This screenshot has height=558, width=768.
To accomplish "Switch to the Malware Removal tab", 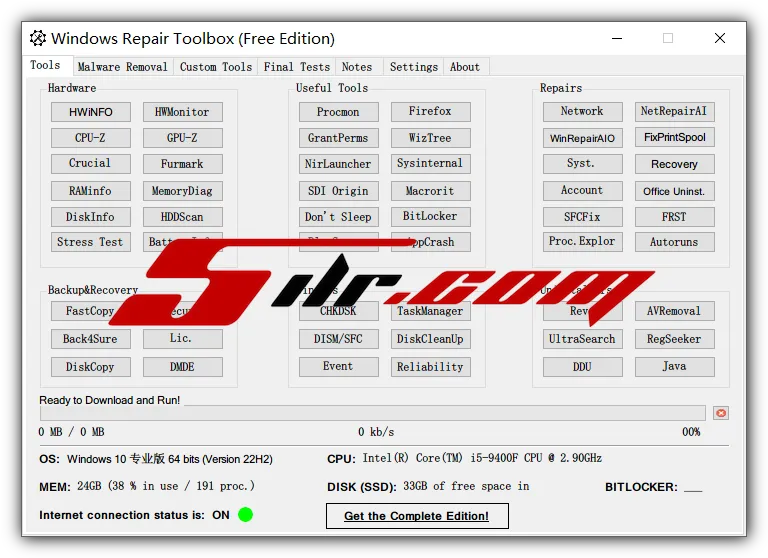I will click(122, 67).
